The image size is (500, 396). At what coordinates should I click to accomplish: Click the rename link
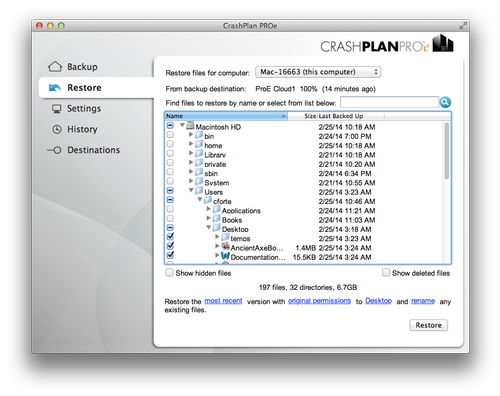point(423,301)
